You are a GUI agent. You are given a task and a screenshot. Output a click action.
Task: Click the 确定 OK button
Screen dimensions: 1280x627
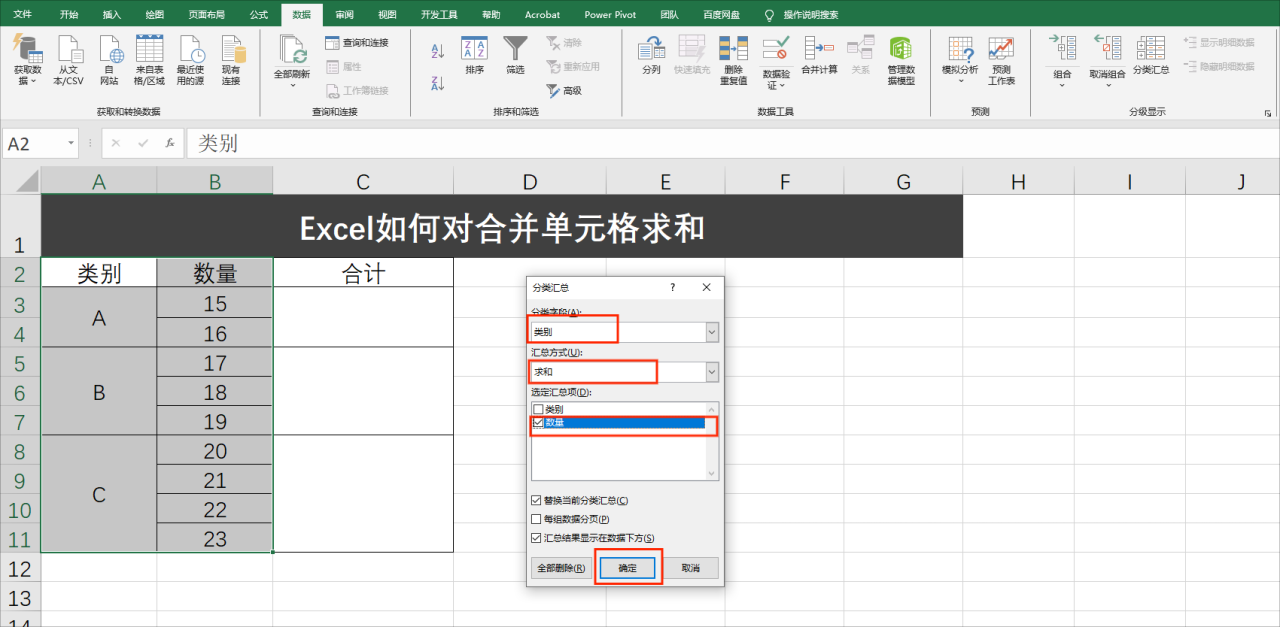[628, 568]
